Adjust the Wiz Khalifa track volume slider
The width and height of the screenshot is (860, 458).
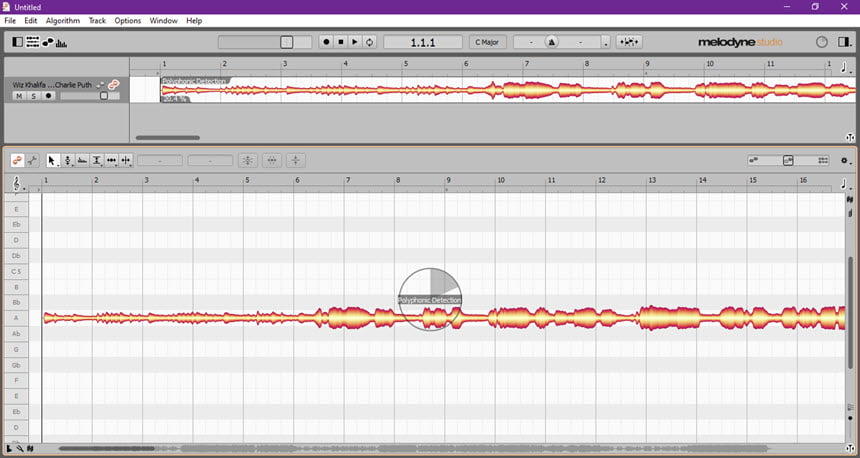click(x=90, y=96)
